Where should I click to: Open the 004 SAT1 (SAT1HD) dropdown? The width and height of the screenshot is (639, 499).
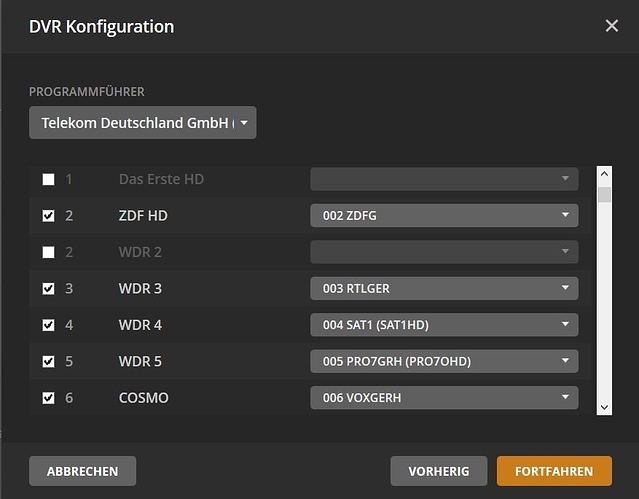pos(444,325)
